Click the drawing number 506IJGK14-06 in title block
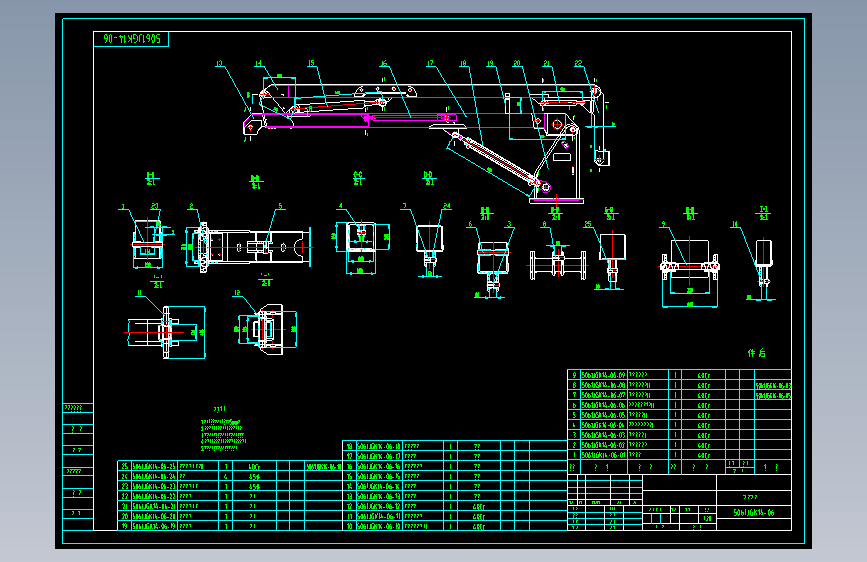This screenshot has height=562, width=867. point(754,512)
